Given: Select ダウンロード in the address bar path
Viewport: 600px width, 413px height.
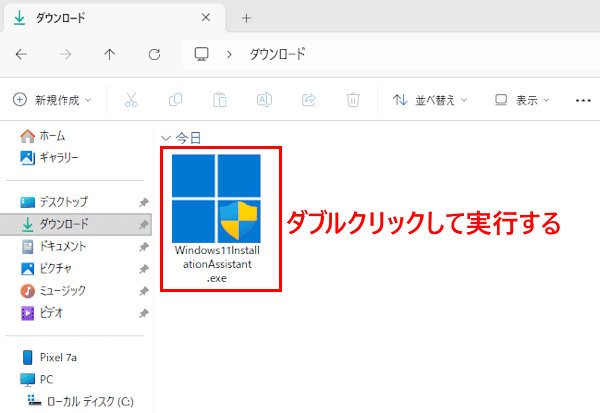Looking at the screenshot, I should point(277,54).
